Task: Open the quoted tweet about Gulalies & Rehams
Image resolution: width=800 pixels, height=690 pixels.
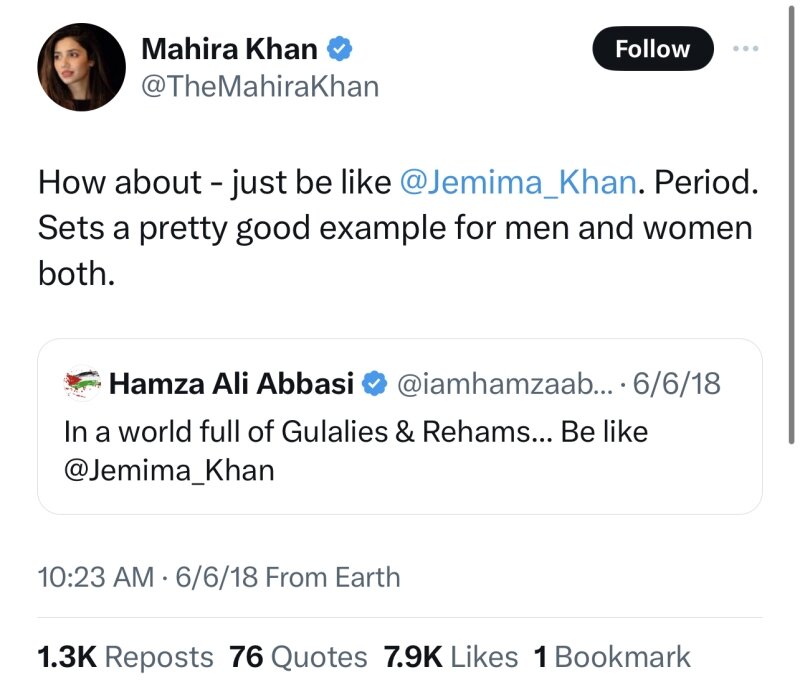Action: click(400, 450)
